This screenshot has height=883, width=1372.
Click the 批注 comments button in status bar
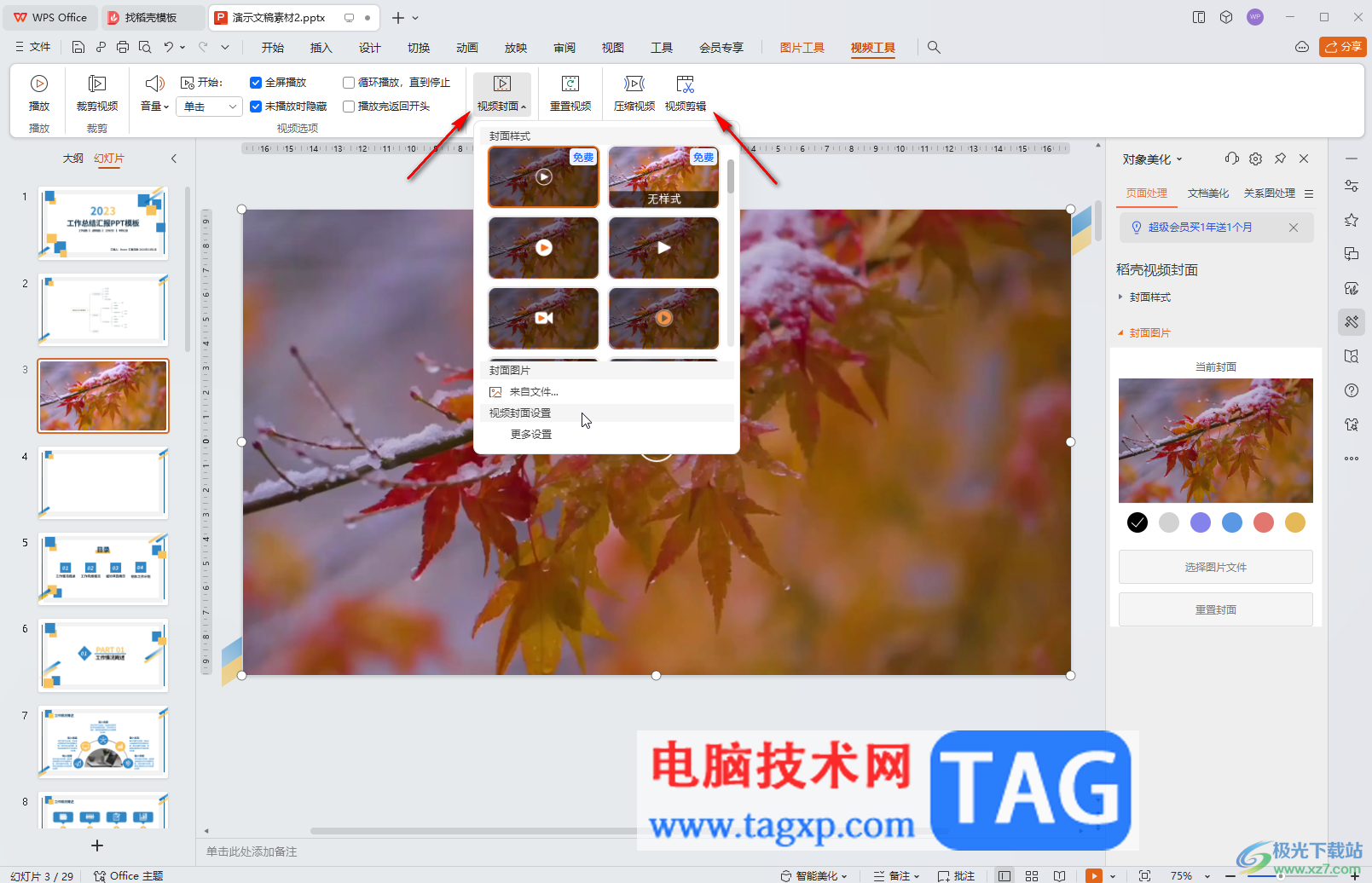tap(956, 875)
